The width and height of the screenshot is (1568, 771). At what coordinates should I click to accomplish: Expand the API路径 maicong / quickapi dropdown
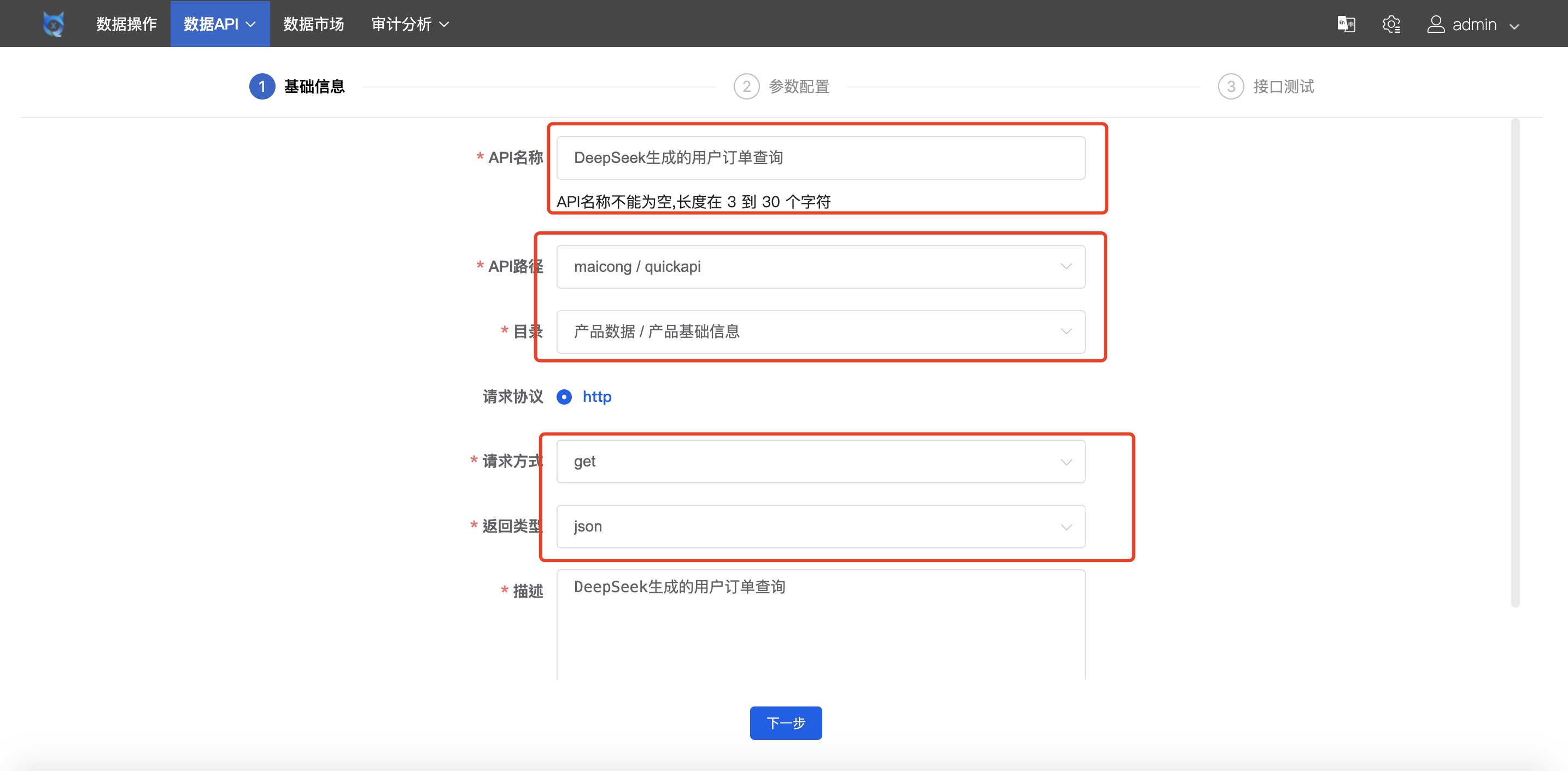click(x=820, y=267)
